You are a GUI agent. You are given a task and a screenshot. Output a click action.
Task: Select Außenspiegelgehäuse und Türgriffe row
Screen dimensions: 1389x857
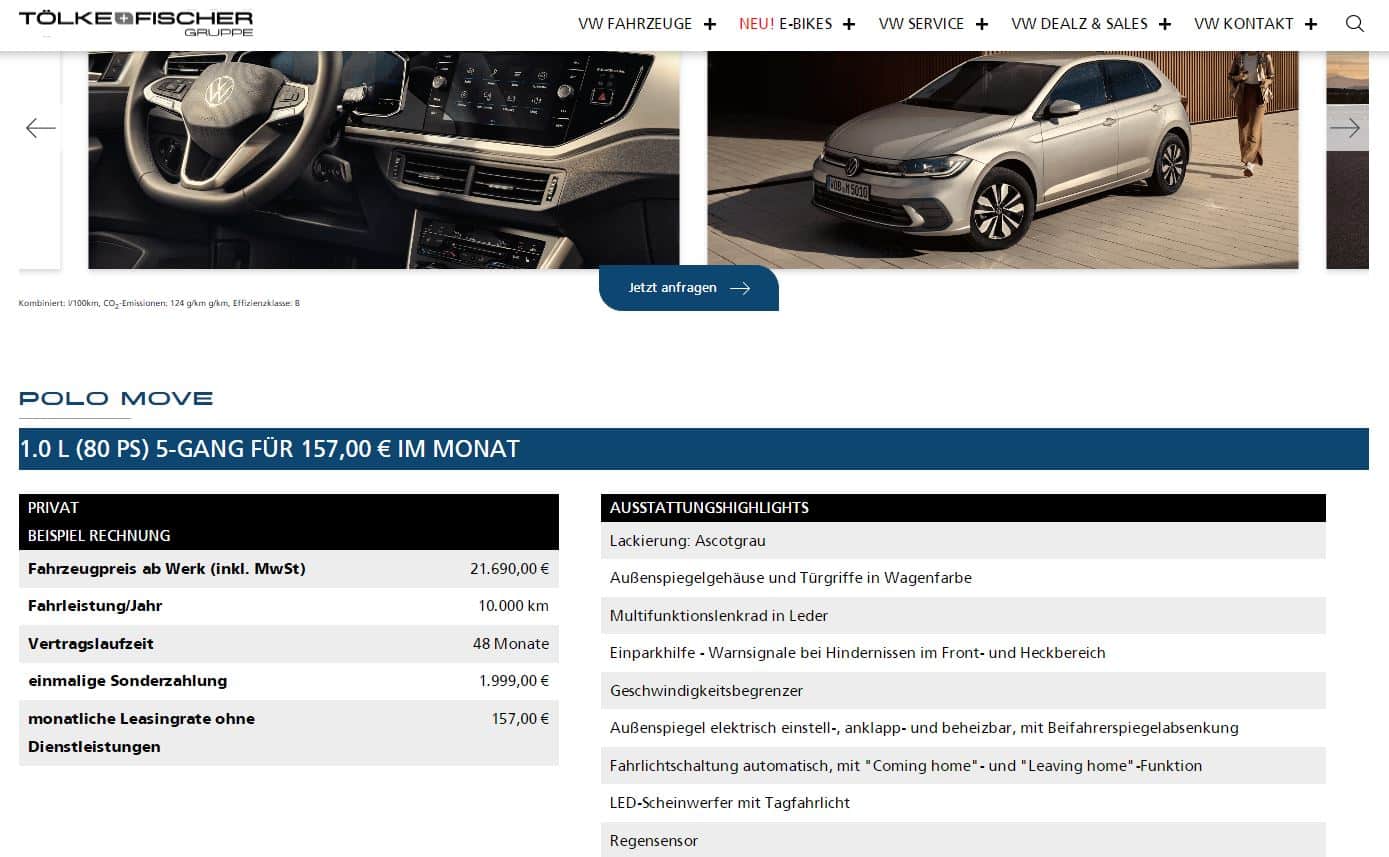[x=963, y=578]
